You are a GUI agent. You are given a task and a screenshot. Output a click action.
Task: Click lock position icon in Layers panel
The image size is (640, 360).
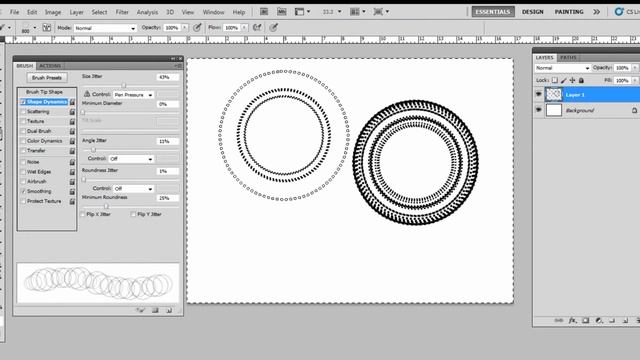coord(572,80)
